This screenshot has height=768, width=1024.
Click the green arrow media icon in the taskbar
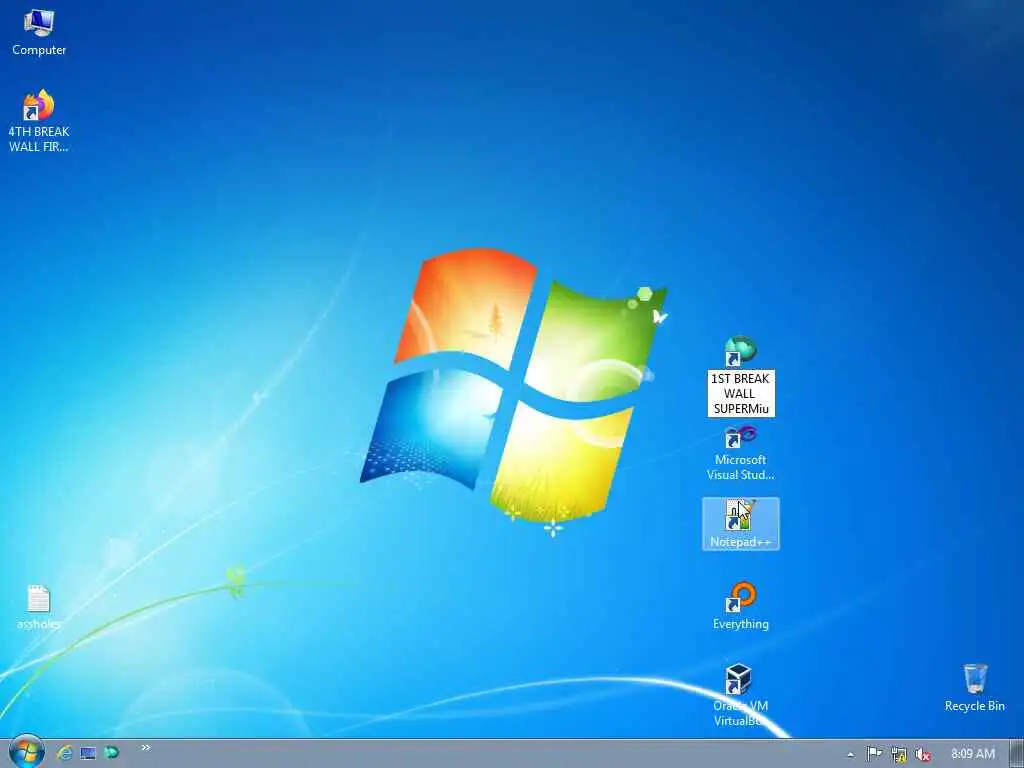[112, 753]
